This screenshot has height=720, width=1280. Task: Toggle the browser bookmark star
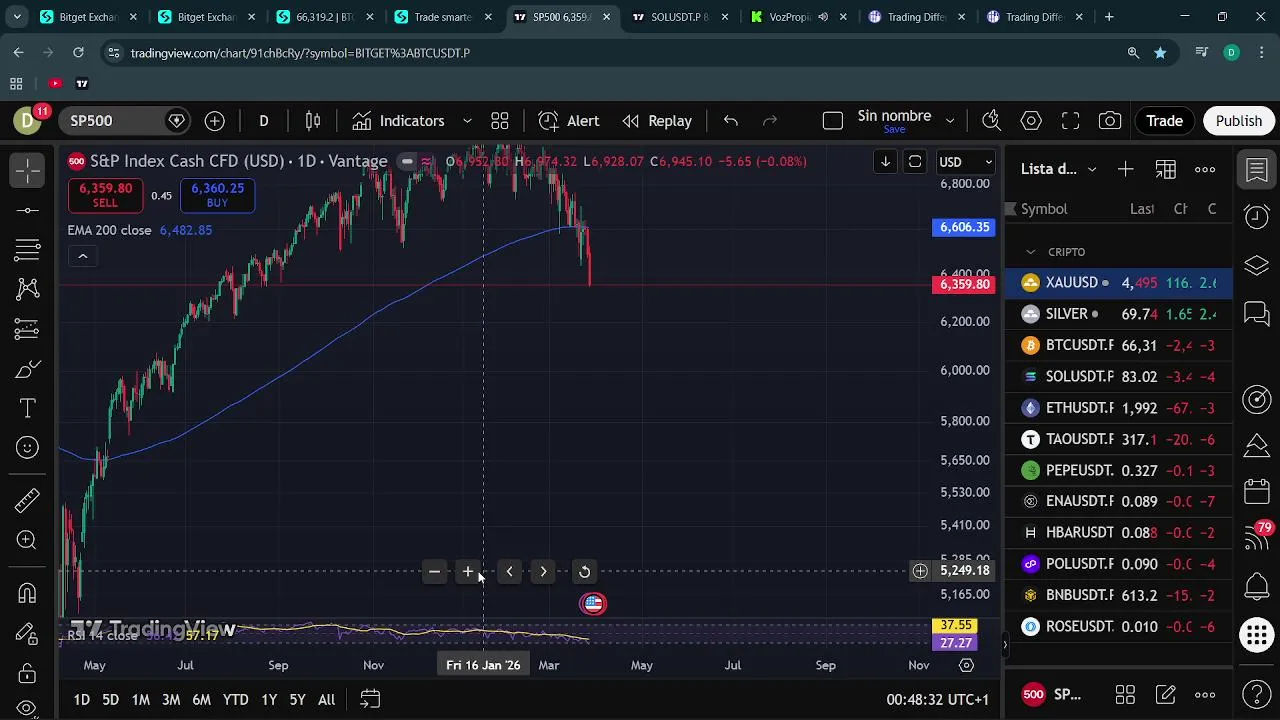pos(1160,53)
